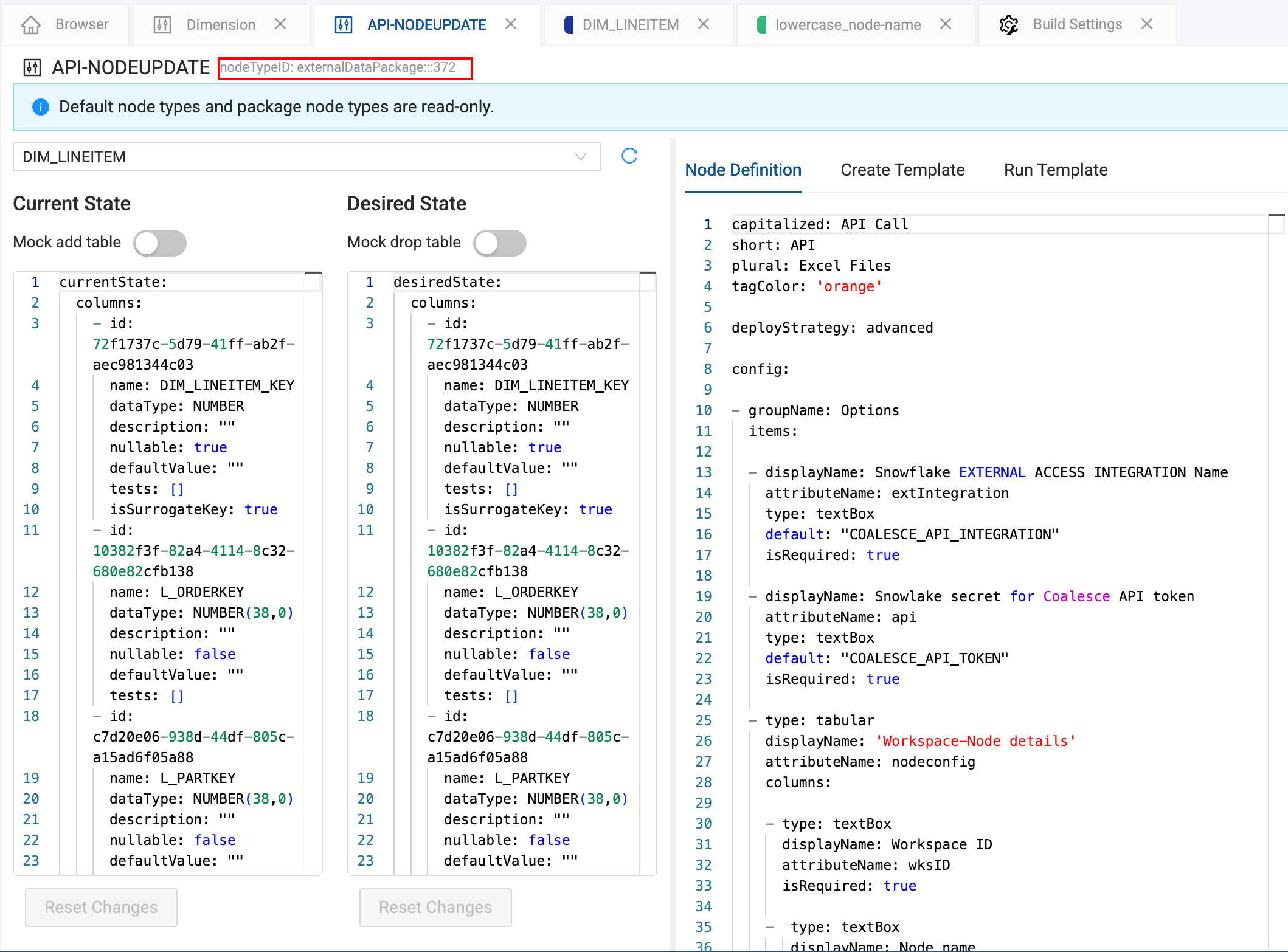Image resolution: width=1288 pixels, height=952 pixels.
Task: Click 'attributeName: wksID' line
Action: [866, 865]
